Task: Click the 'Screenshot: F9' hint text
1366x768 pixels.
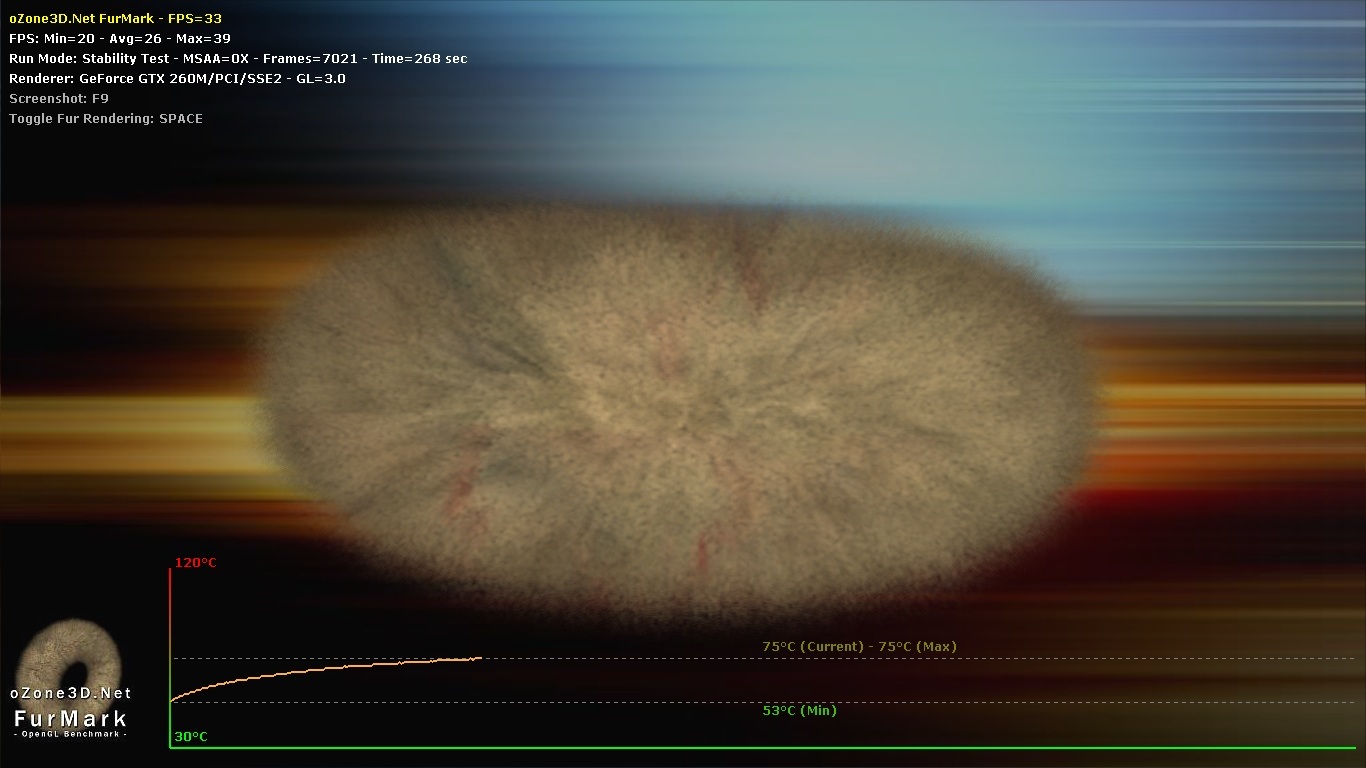Action: pyautogui.click(x=59, y=98)
